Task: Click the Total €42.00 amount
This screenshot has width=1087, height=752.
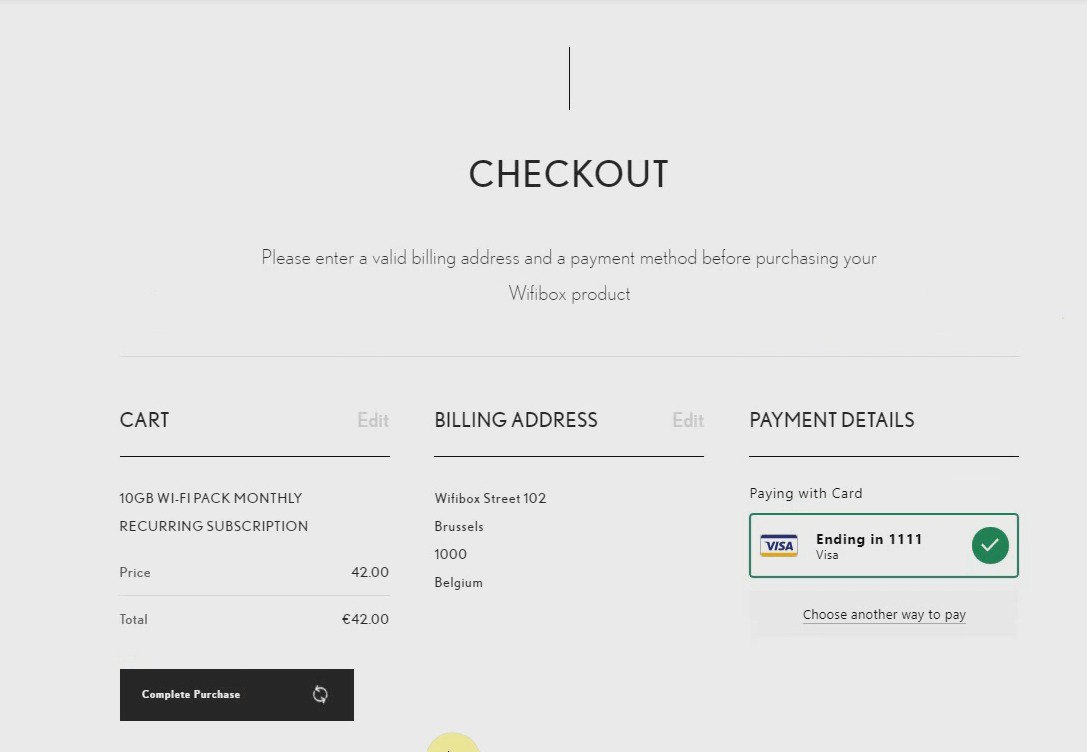Action: (x=365, y=620)
